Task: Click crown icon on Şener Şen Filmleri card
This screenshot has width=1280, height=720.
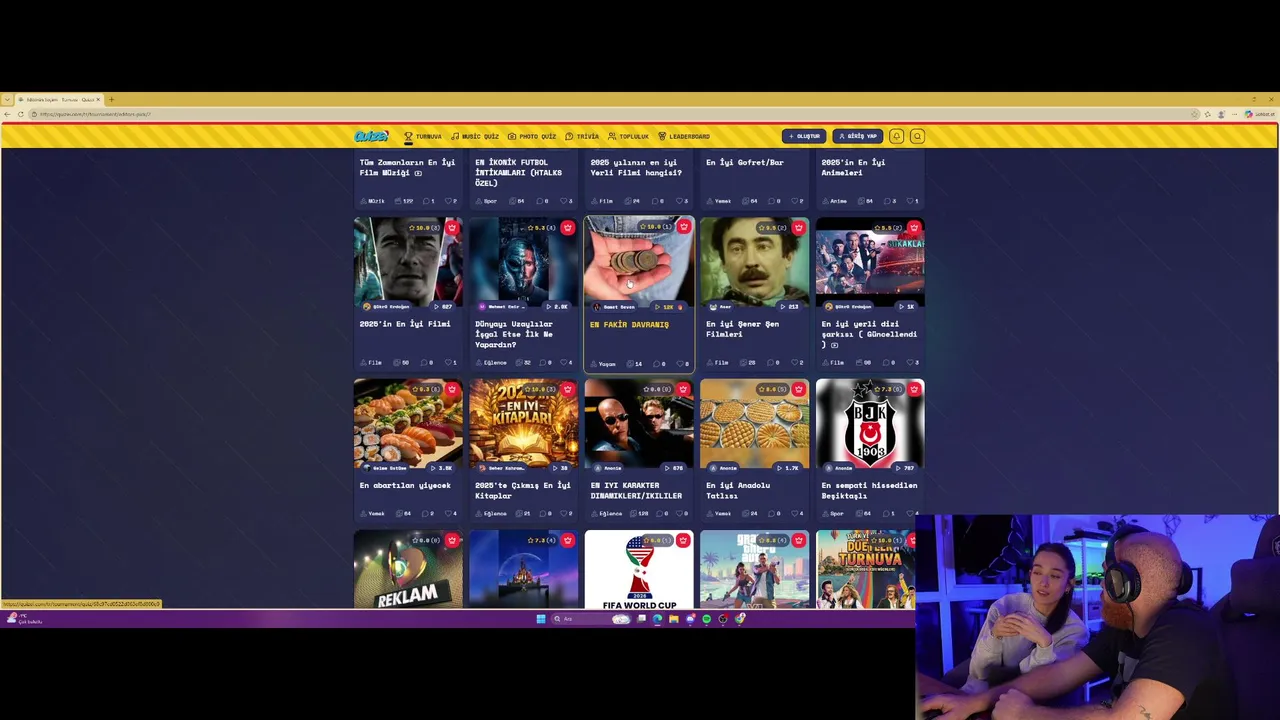Action: (798, 228)
